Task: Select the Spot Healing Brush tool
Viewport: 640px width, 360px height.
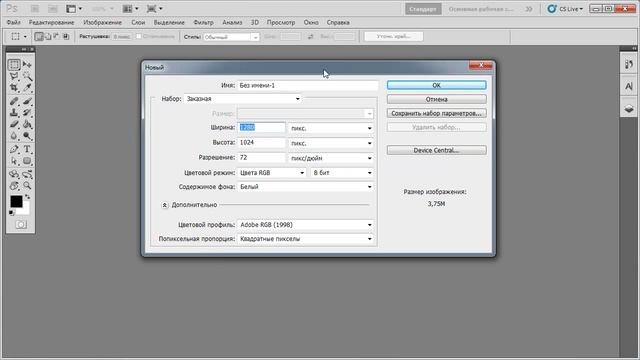Action: (x=14, y=101)
